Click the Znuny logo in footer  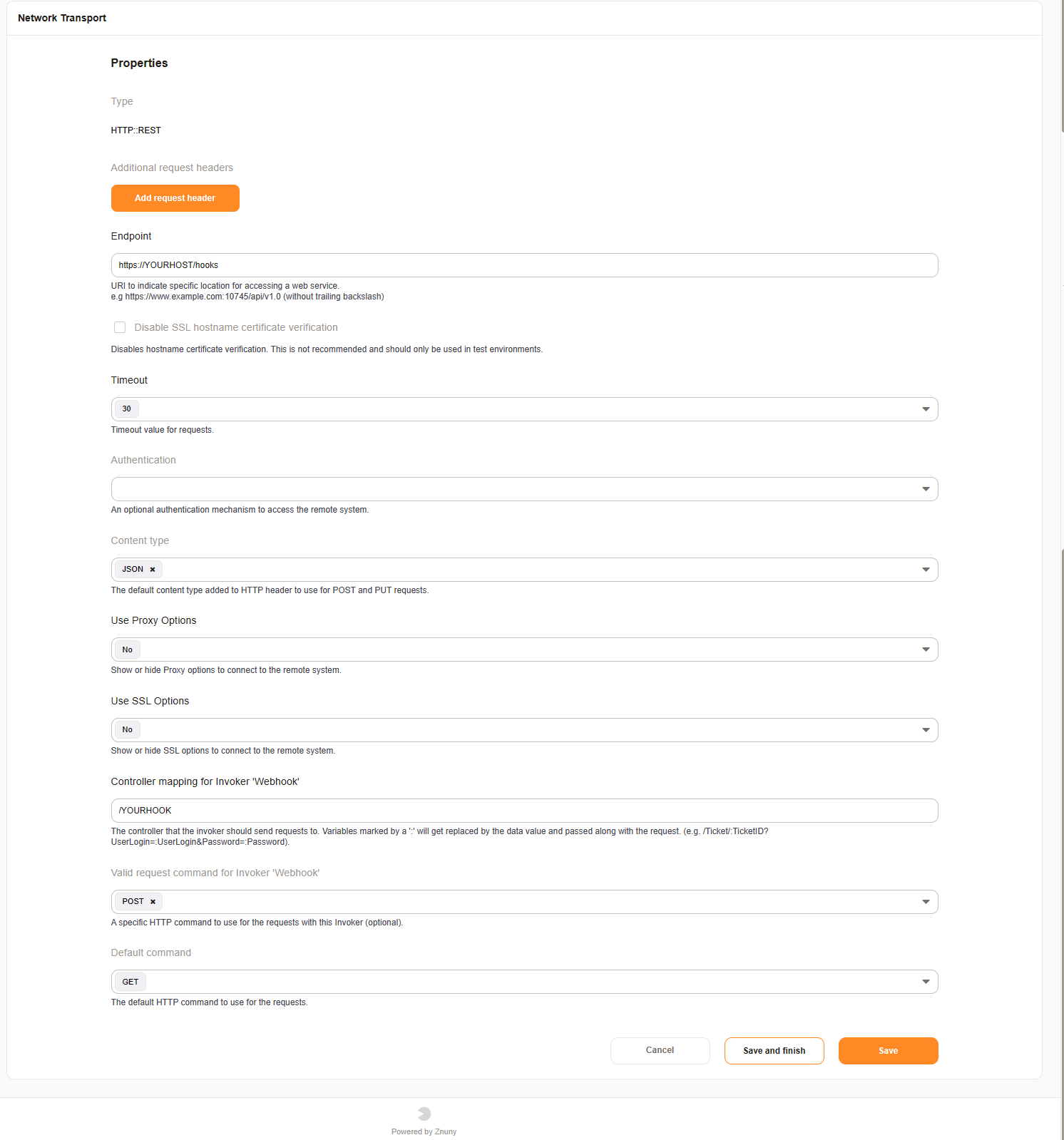coord(424,1114)
